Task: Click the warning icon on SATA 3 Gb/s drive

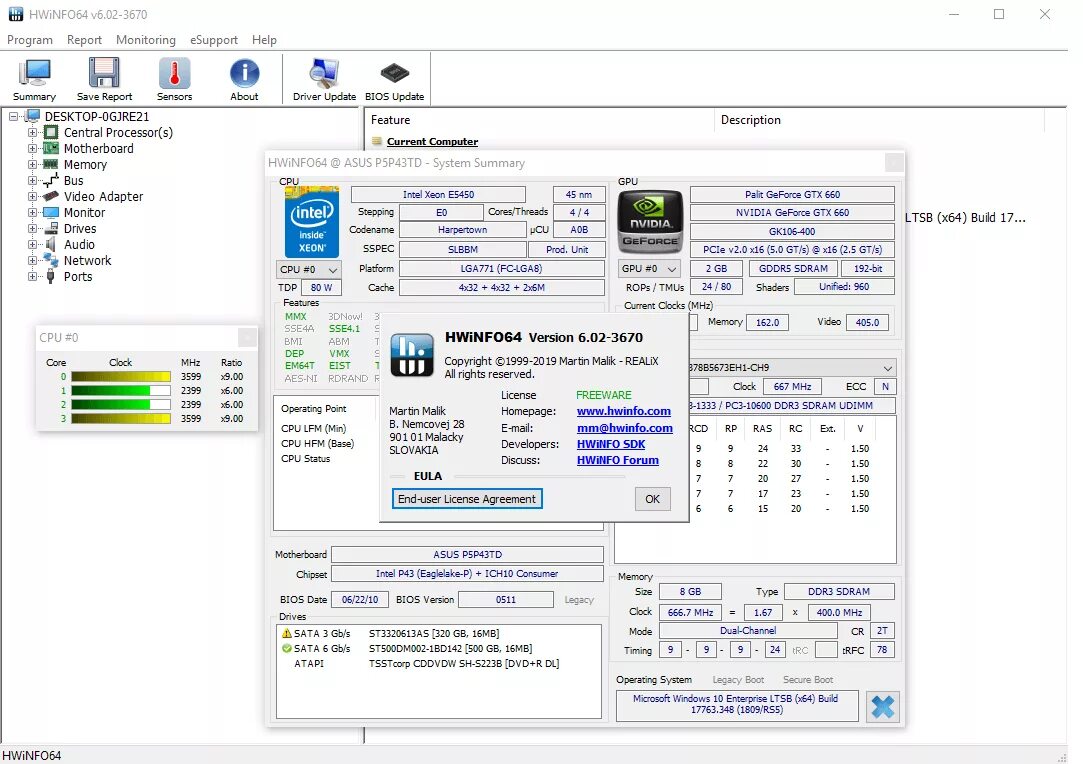Action: pyautogui.click(x=287, y=633)
